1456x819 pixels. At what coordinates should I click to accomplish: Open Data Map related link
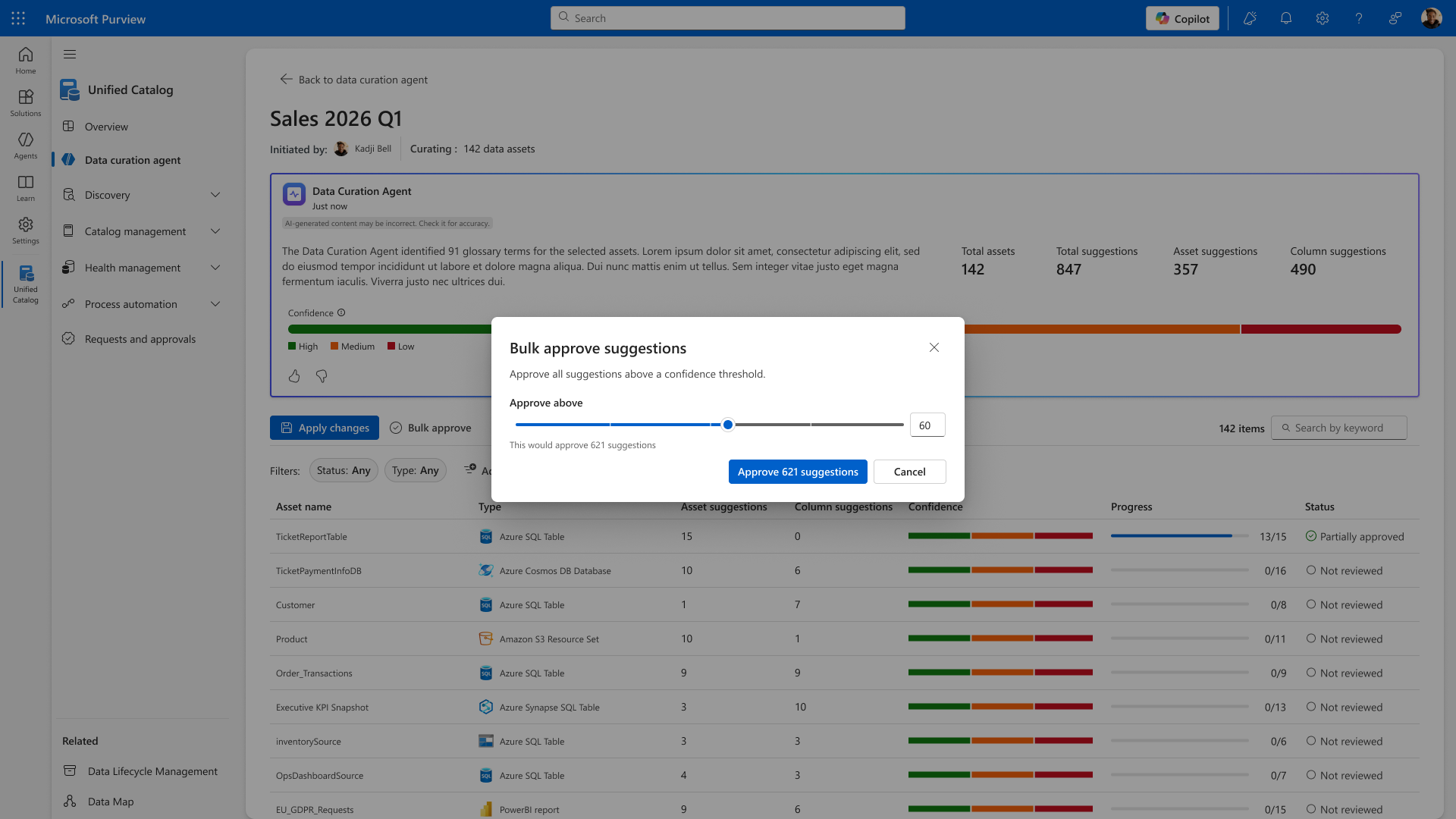click(x=111, y=802)
